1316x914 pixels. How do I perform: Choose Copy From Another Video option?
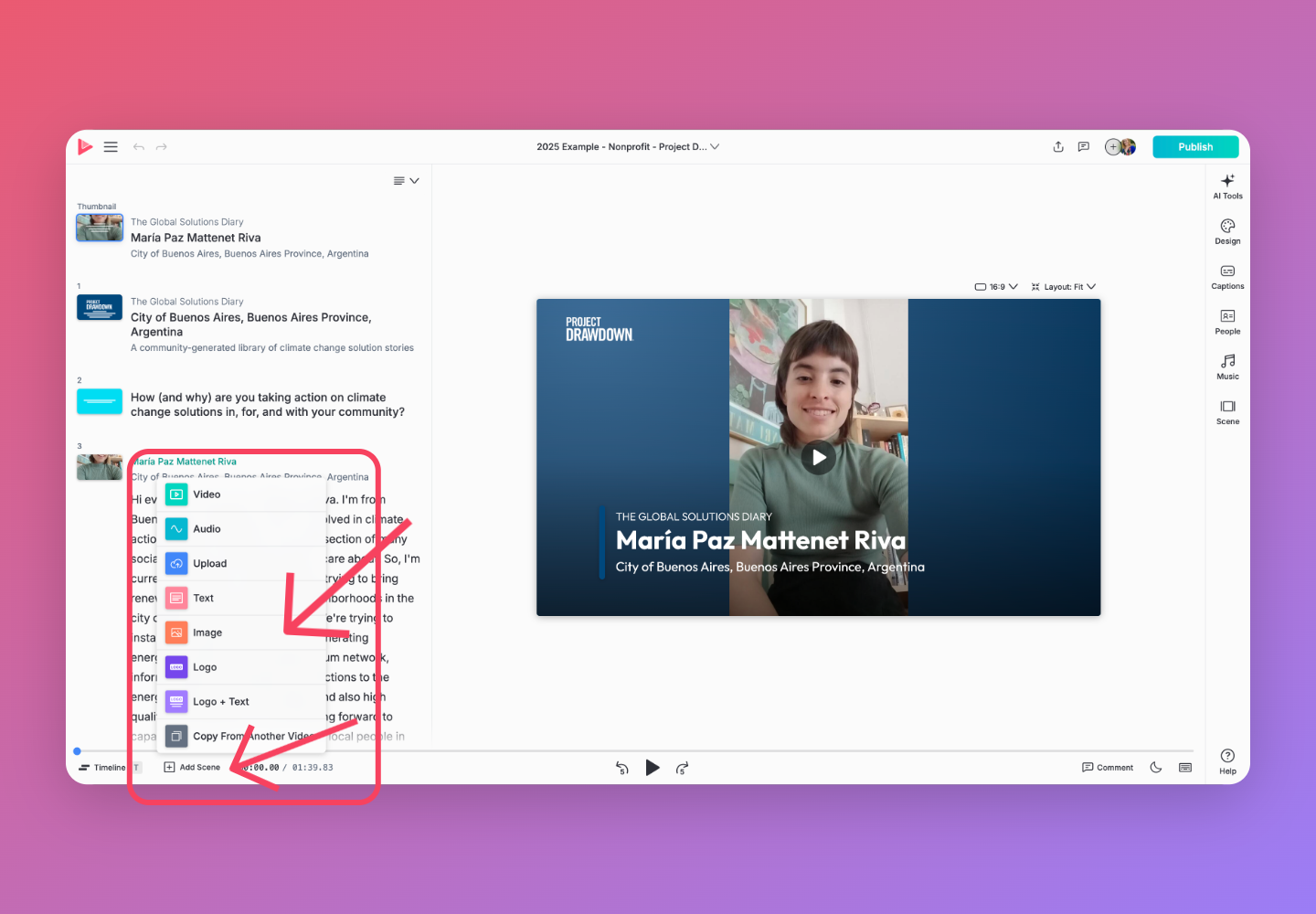241,737
